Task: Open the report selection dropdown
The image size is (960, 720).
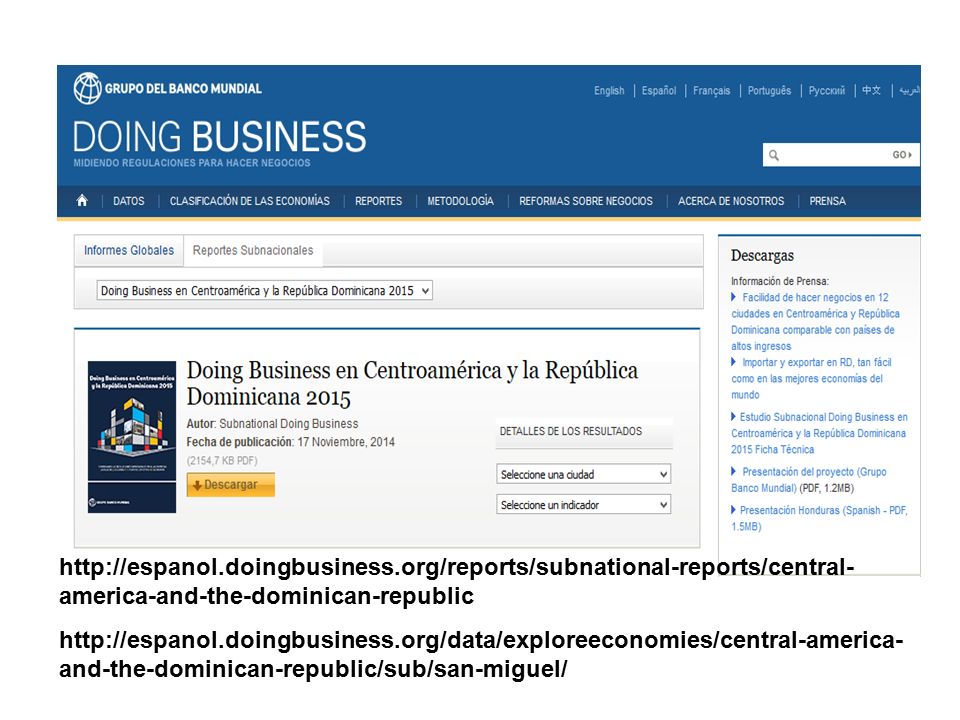Action: tap(264, 290)
